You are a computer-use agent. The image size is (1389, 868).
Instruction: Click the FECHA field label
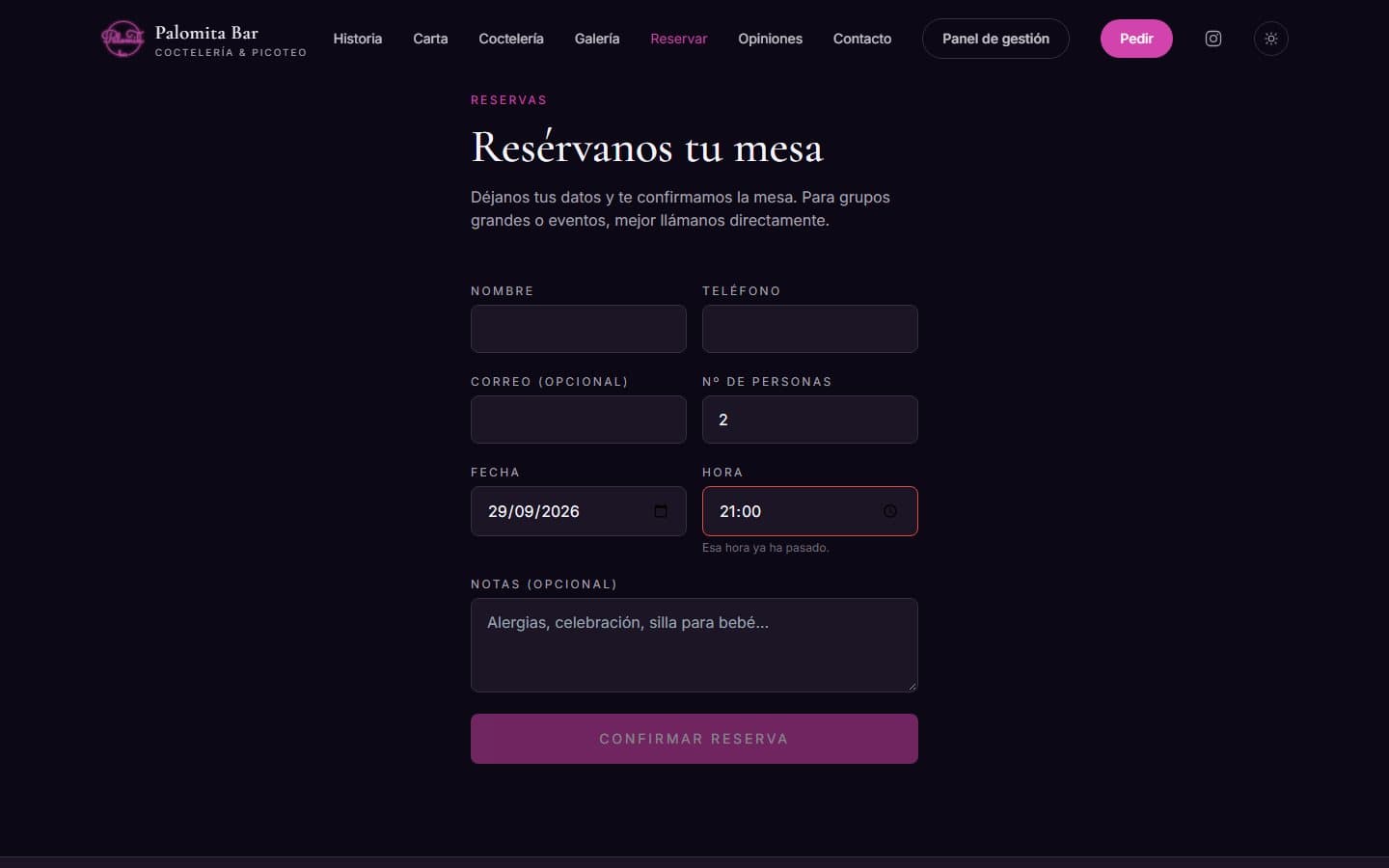pyautogui.click(x=495, y=473)
